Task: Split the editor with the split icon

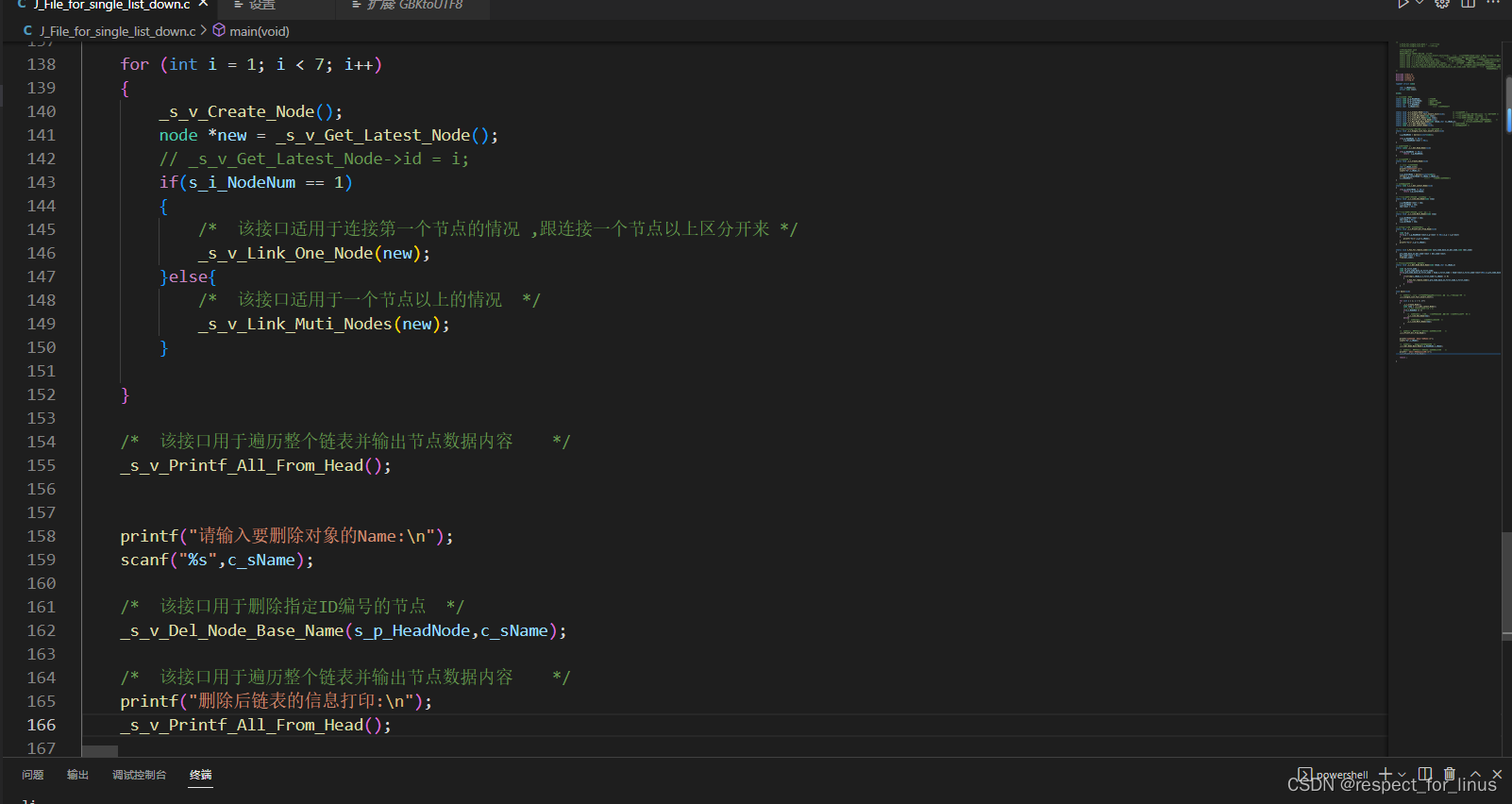Action: coord(1468,4)
